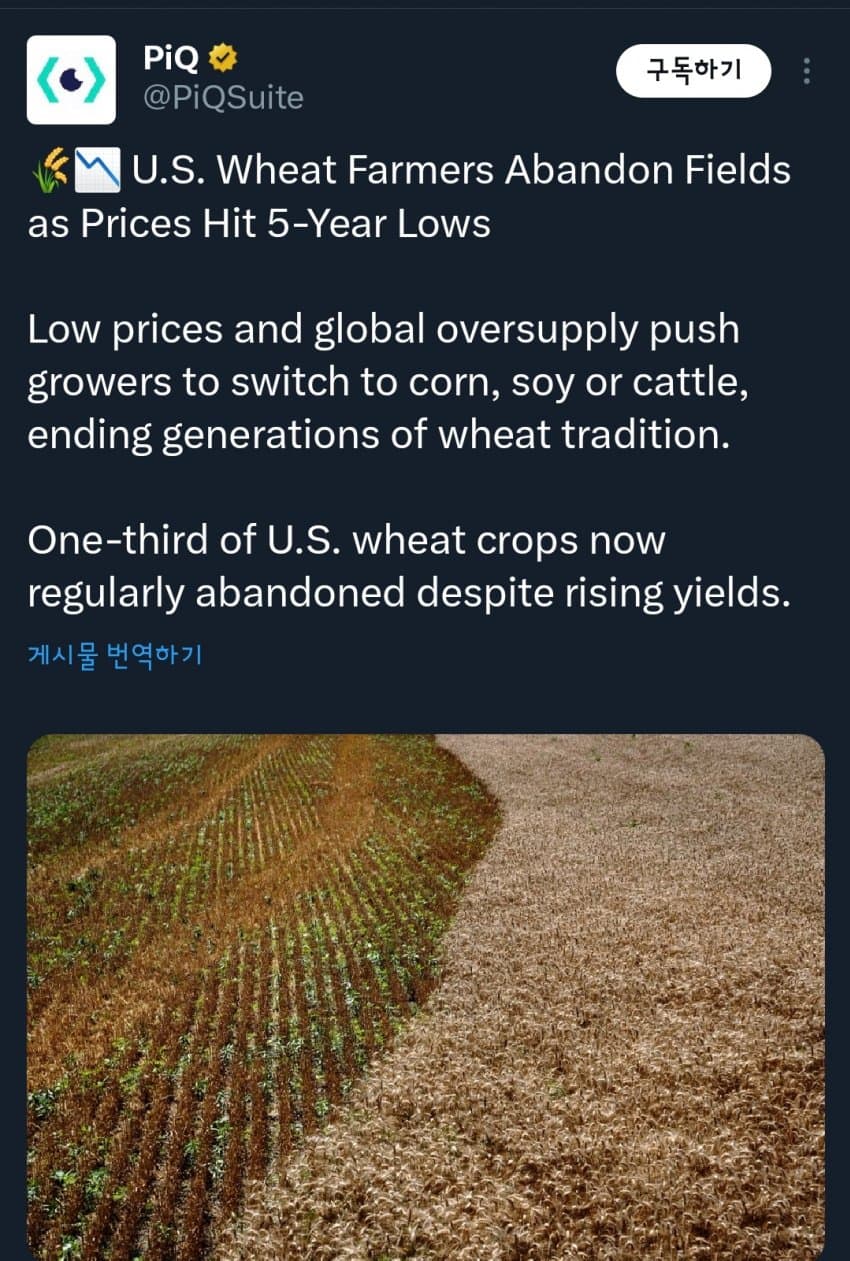The image size is (850, 1261).
Task: Open the @PiQSuite handle
Action: (223, 98)
